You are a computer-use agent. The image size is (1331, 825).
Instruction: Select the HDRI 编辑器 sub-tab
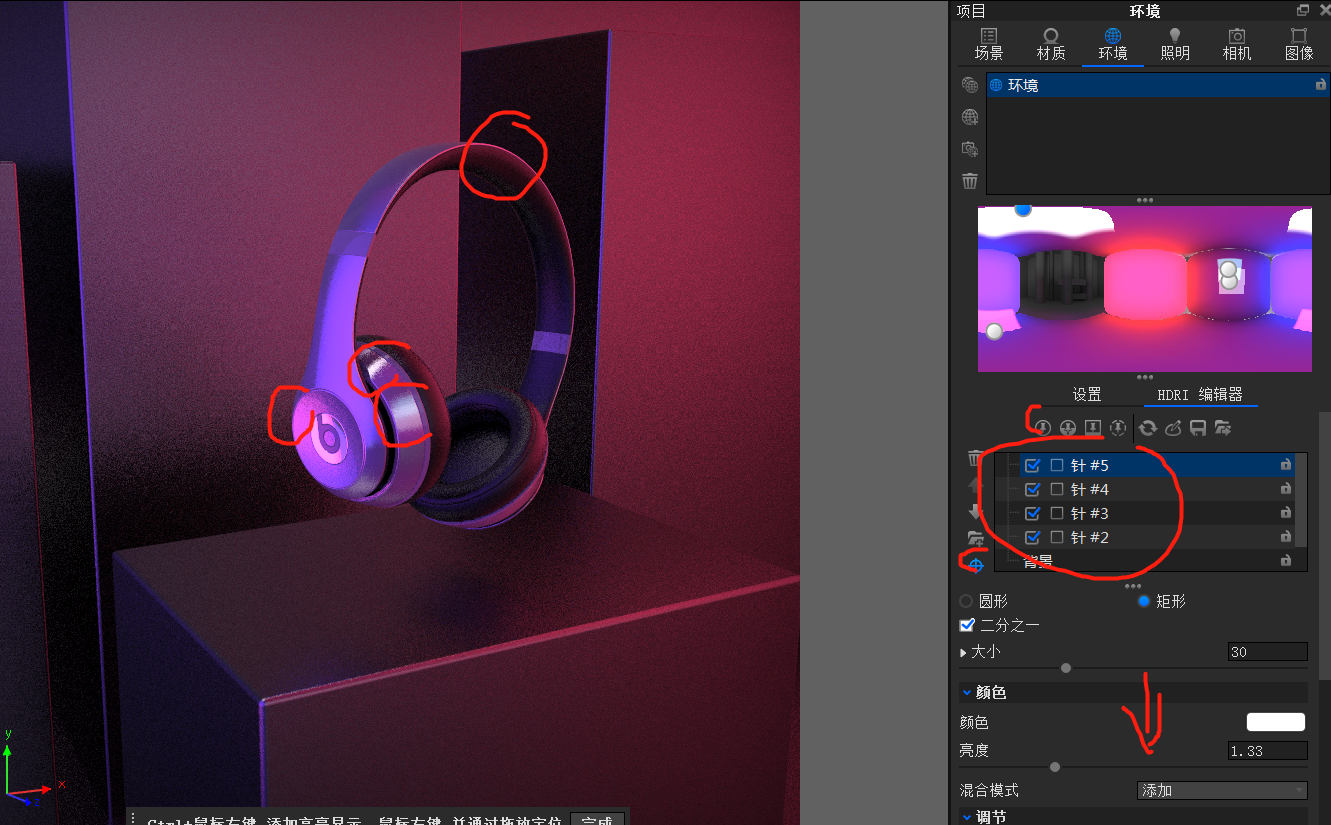(x=1200, y=394)
